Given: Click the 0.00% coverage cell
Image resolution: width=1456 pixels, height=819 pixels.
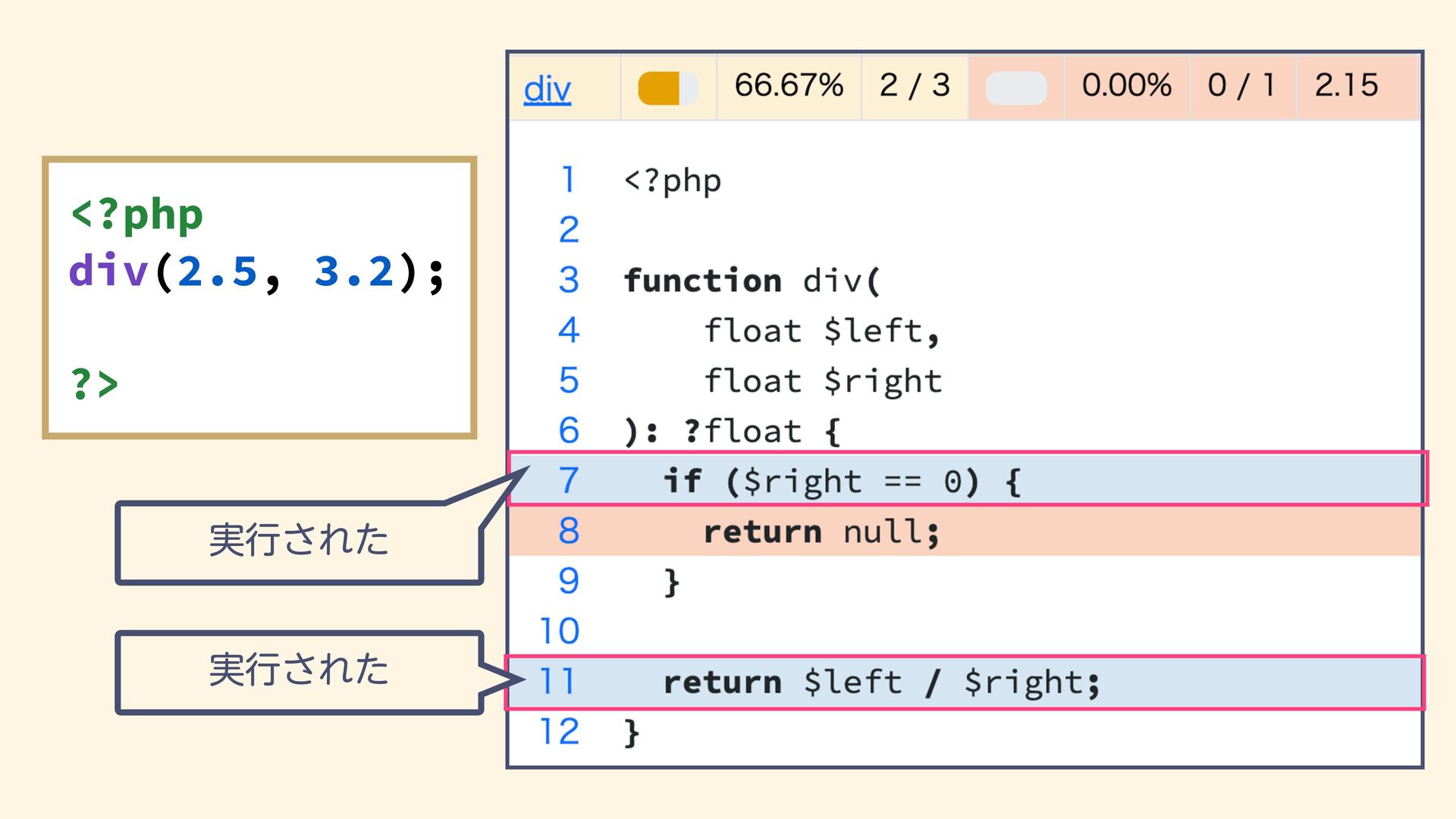Looking at the screenshot, I should click(1126, 86).
